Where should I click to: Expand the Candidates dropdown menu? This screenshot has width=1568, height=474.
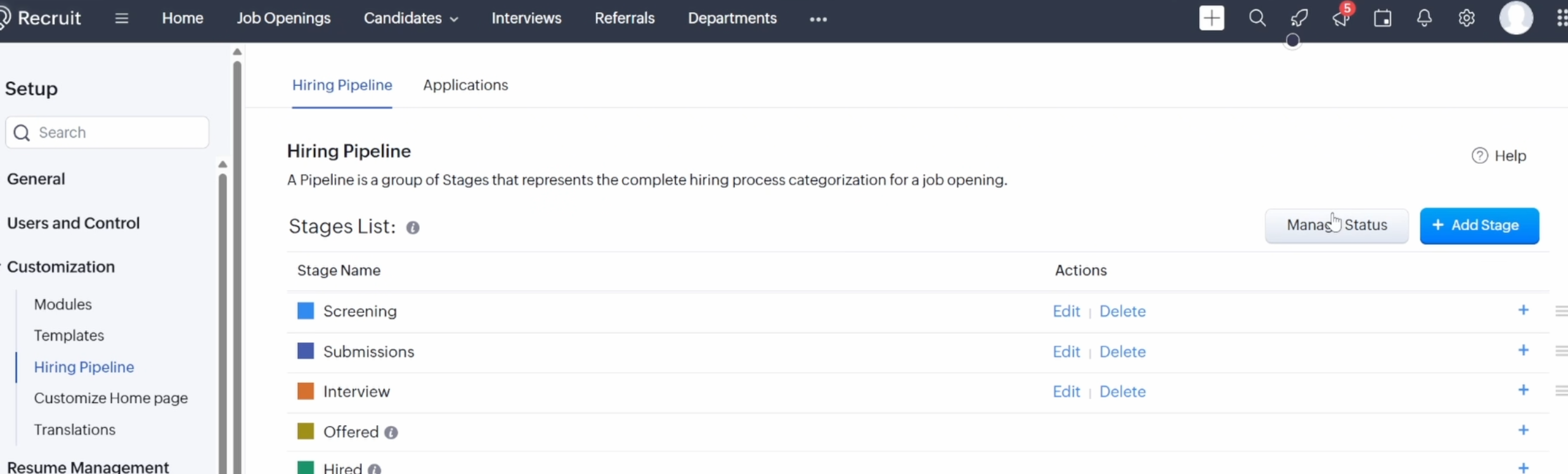pyautogui.click(x=411, y=18)
